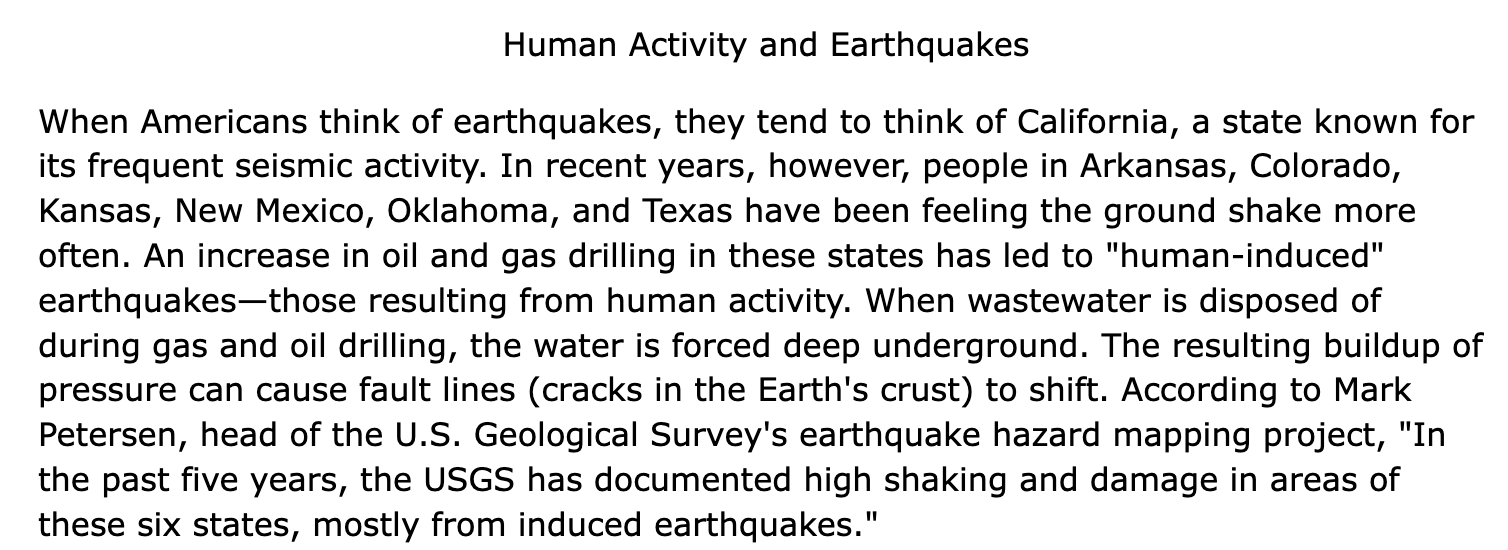Click the word "seismic" in the paragraph
The width and height of the screenshot is (1508, 550).
pos(308,168)
